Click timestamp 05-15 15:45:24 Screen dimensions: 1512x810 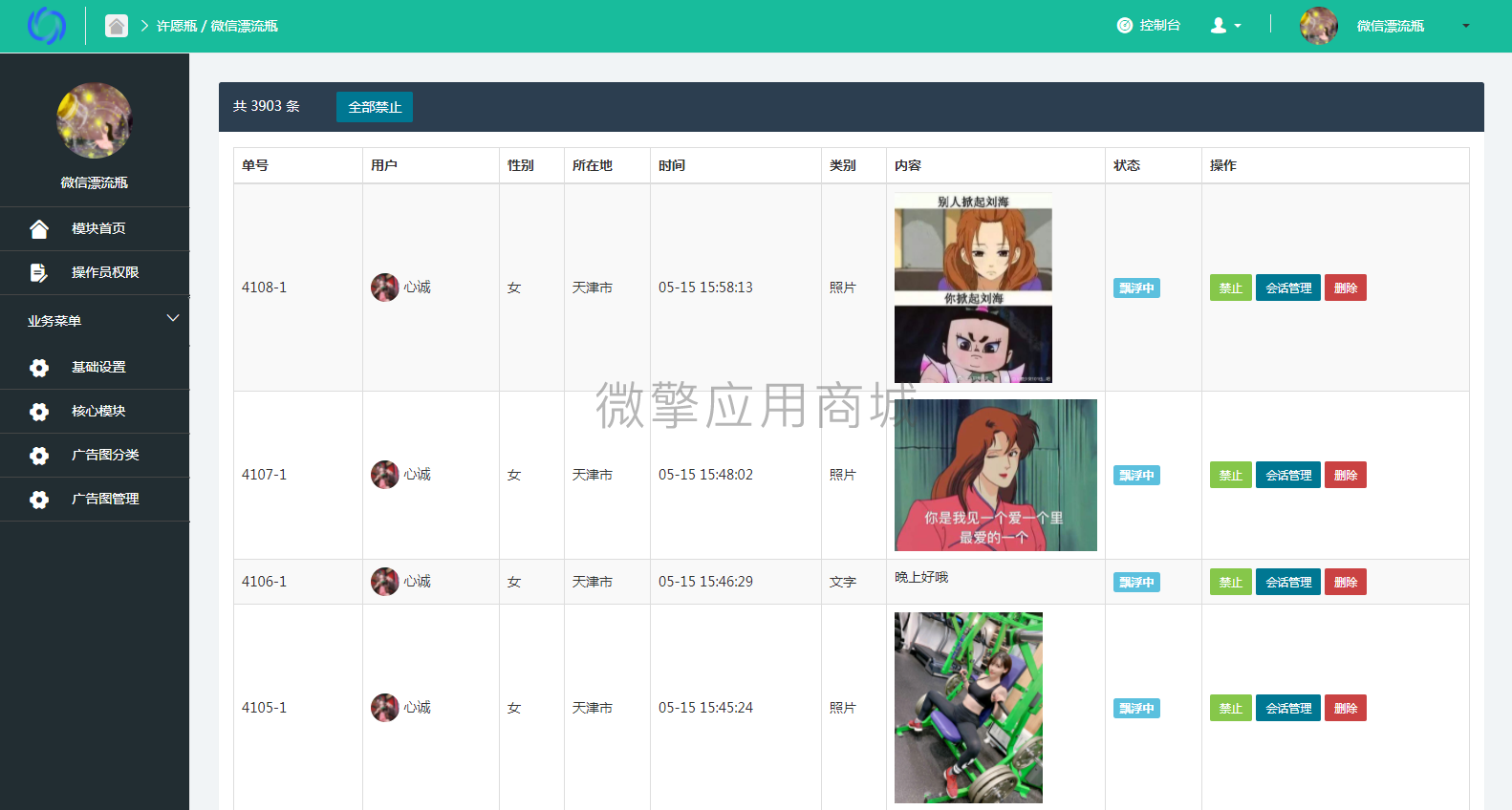(x=705, y=708)
